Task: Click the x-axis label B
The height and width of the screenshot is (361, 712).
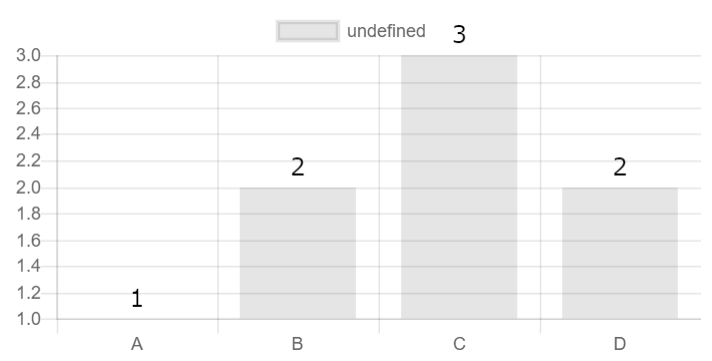Action: [297, 344]
